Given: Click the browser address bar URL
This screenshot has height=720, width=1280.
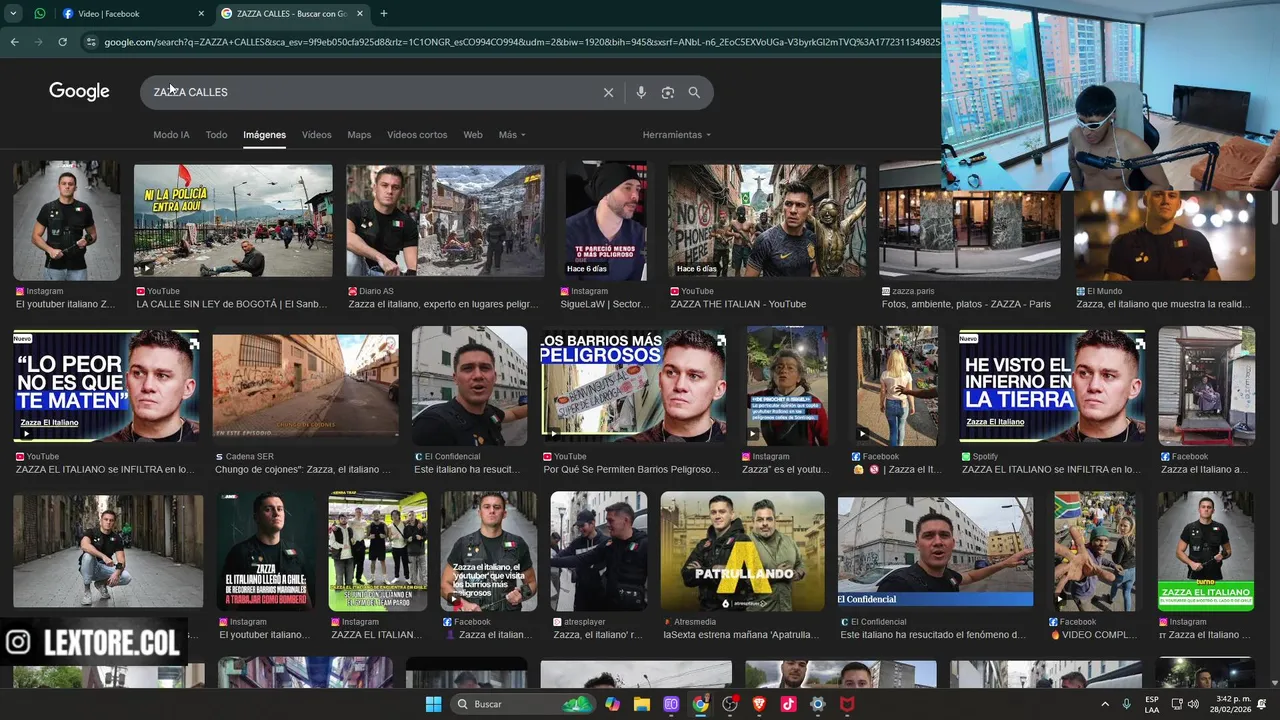Looking at the screenshot, I should 520,42.
